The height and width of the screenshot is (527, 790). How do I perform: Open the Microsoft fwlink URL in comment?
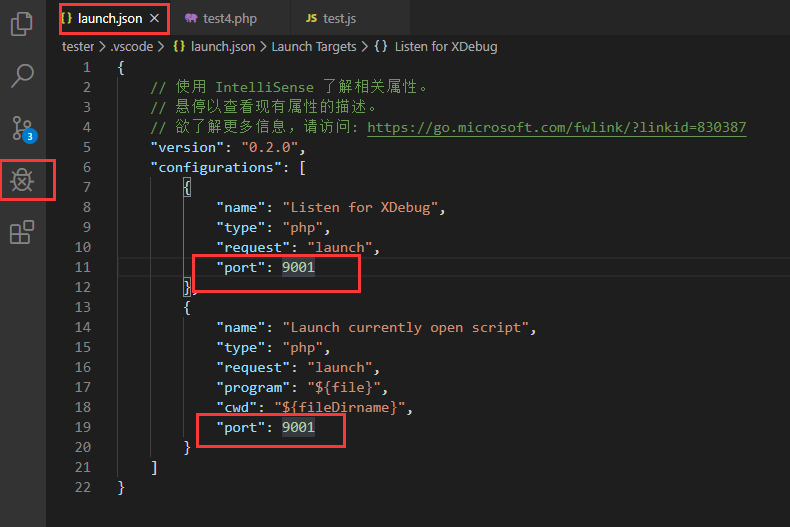(556, 127)
